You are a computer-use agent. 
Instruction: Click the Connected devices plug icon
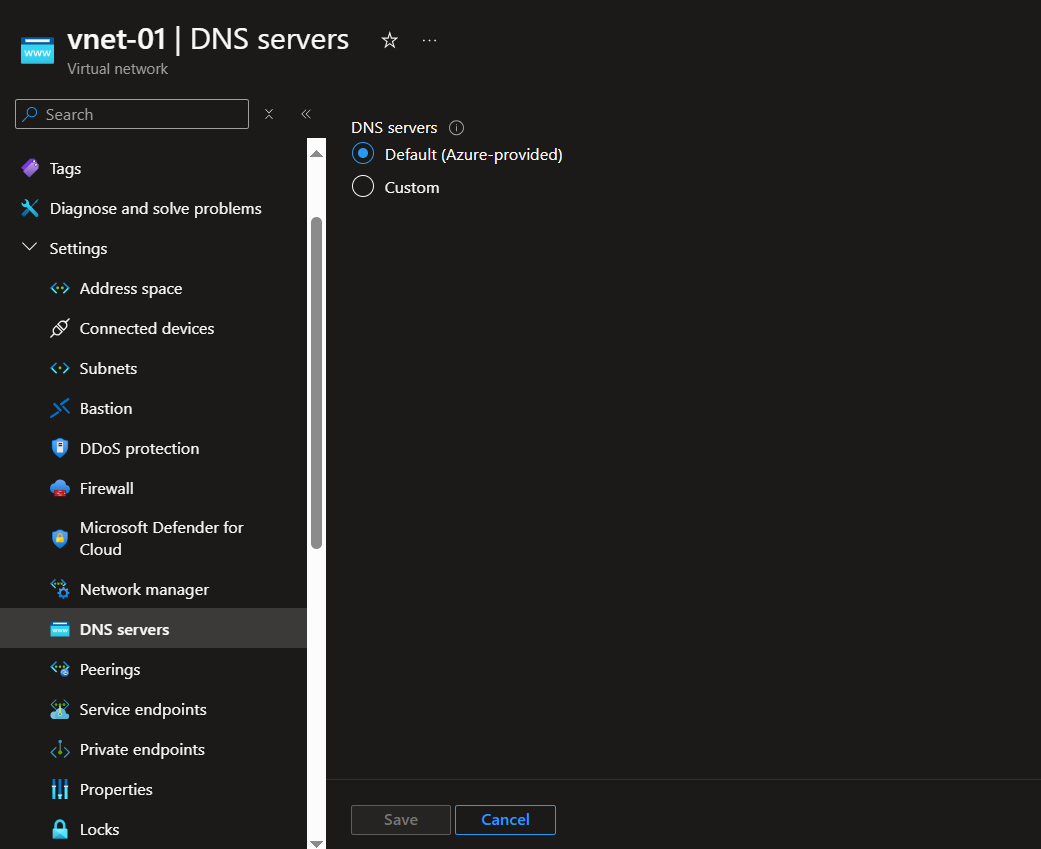(60, 328)
